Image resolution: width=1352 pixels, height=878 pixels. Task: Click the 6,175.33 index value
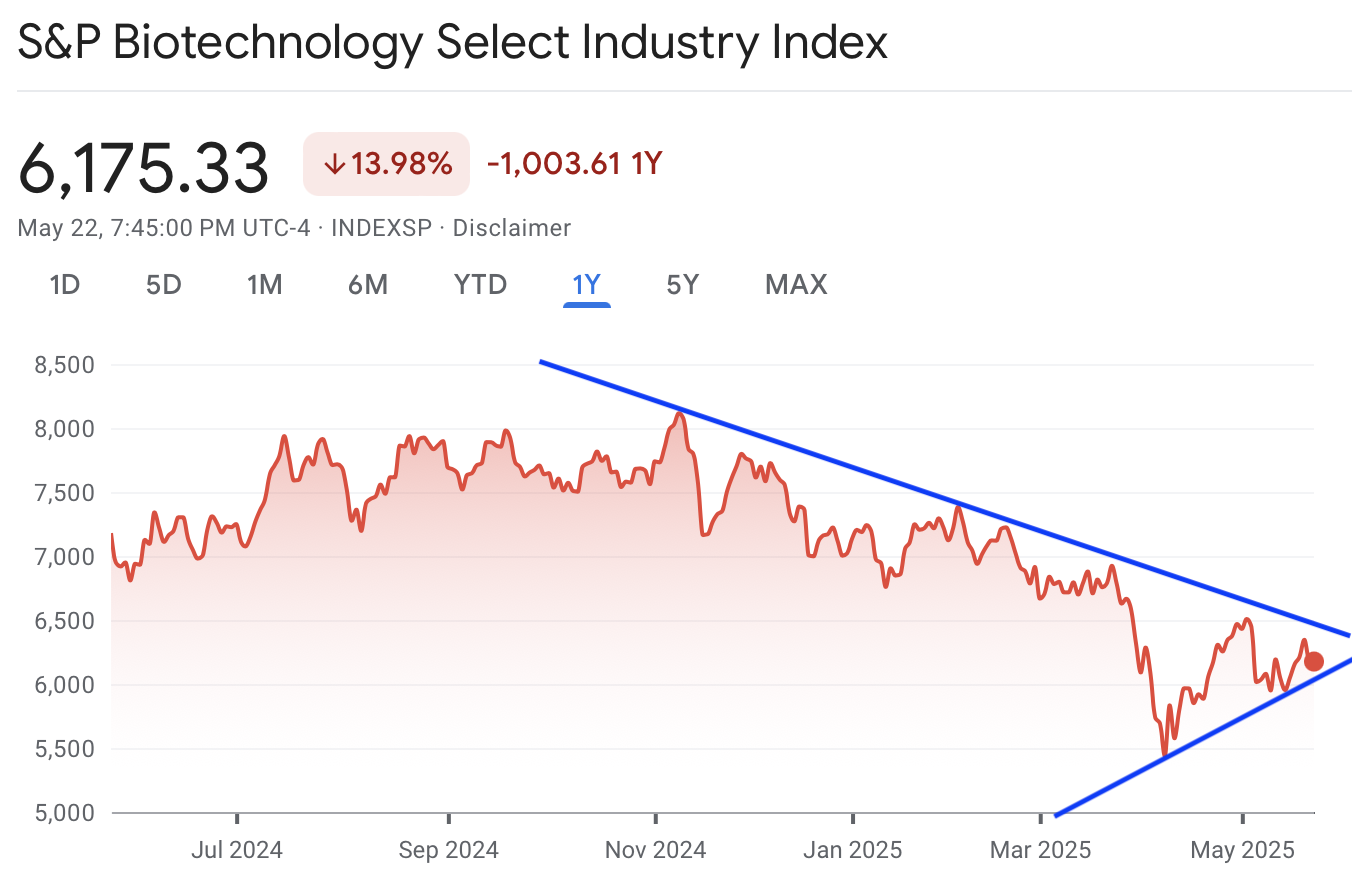144,166
